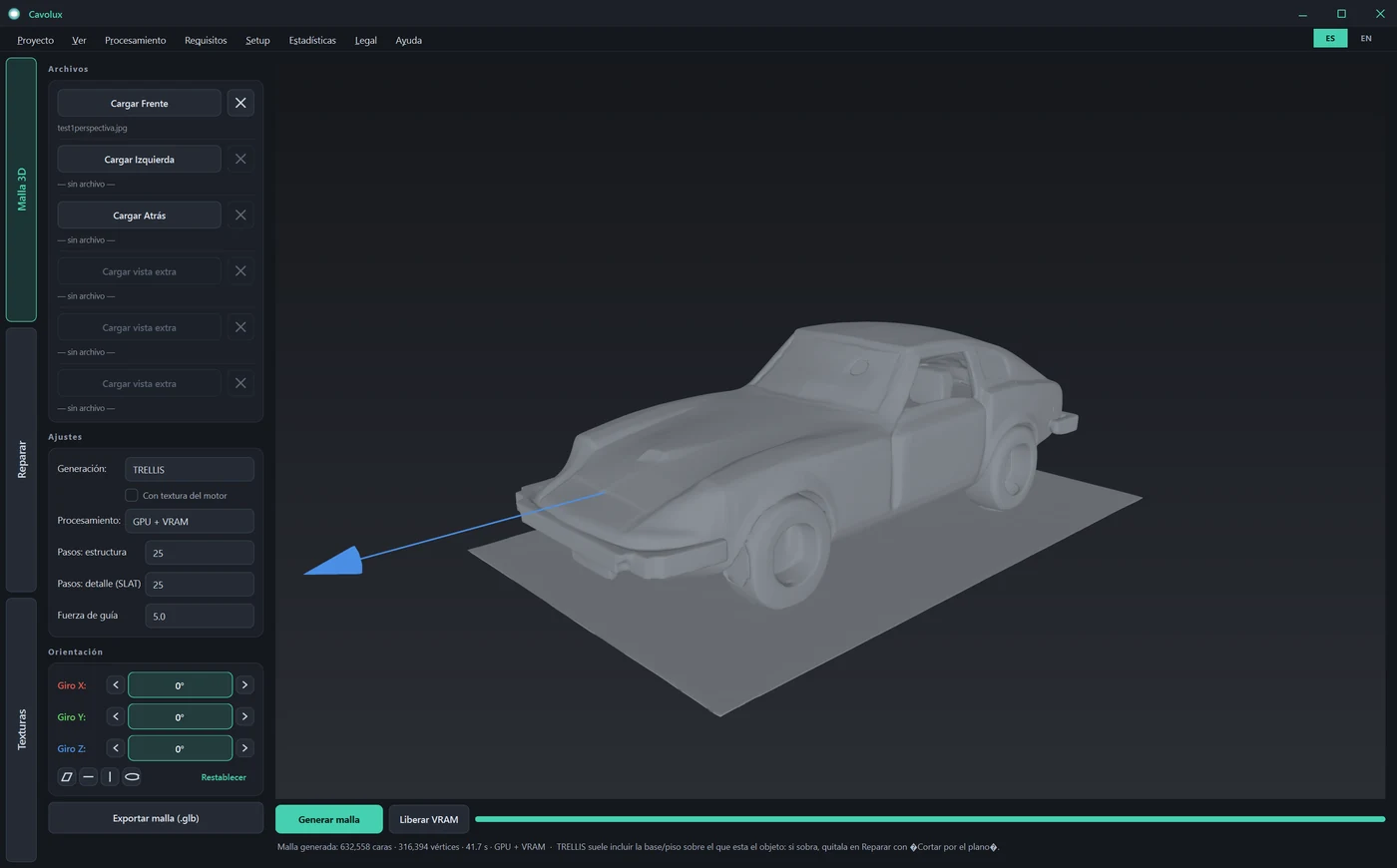Select the horizontal line orientation icon

click(89, 776)
